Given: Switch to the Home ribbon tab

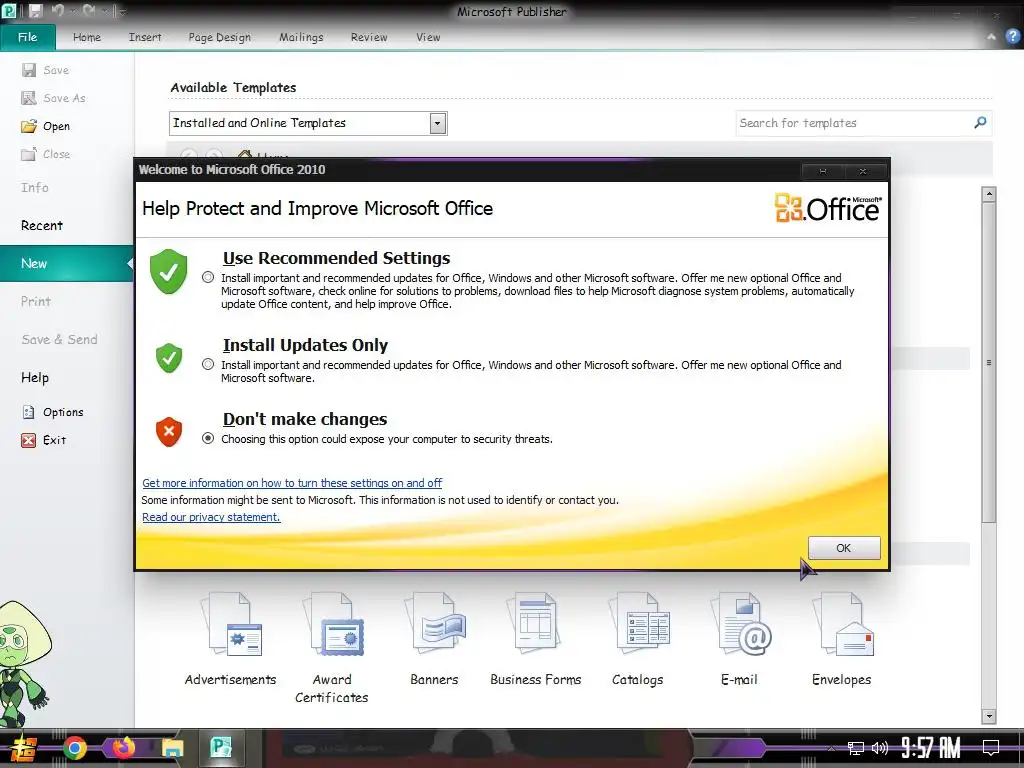Looking at the screenshot, I should click(87, 37).
